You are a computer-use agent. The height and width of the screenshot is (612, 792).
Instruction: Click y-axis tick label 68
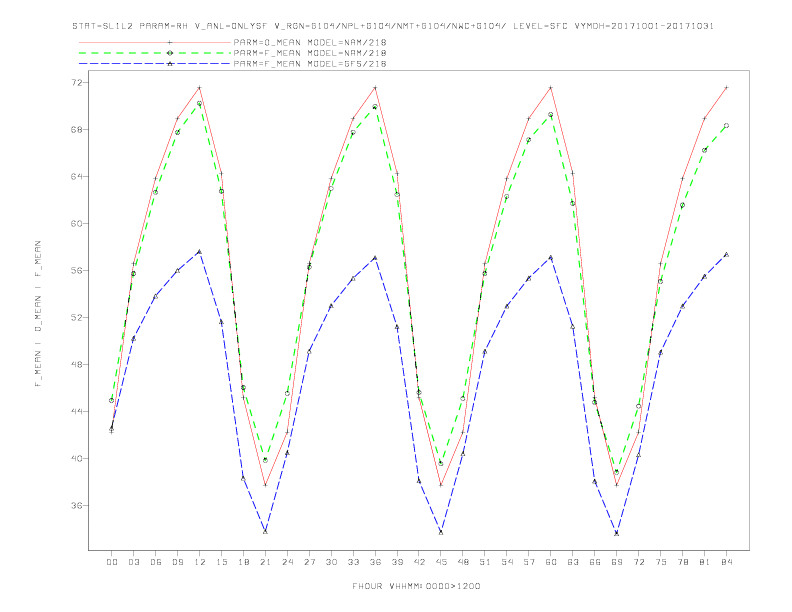click(79, 129)
